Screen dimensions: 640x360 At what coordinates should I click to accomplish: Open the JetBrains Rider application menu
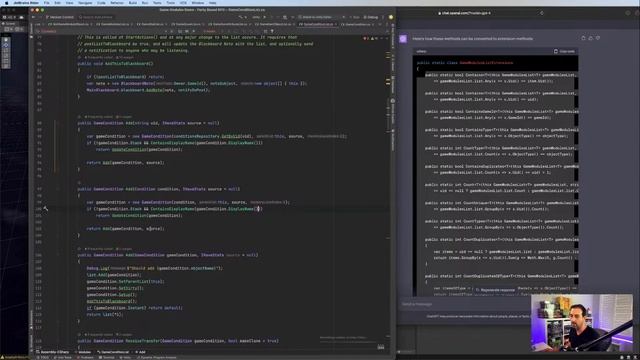26,3
